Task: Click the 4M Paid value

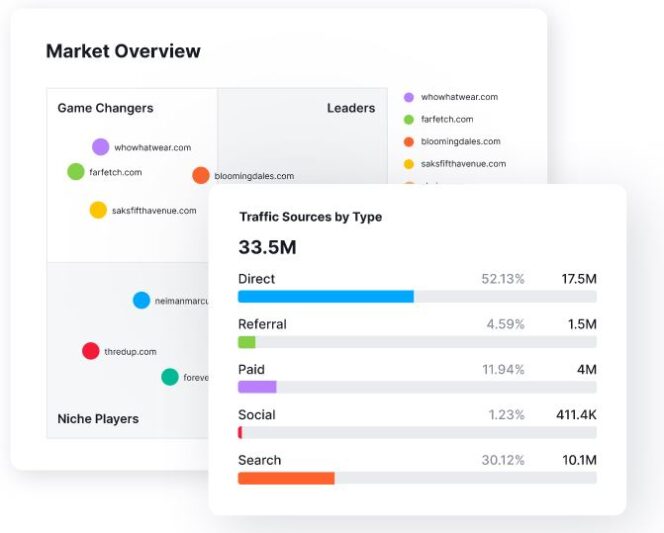Action: [587, 370]
